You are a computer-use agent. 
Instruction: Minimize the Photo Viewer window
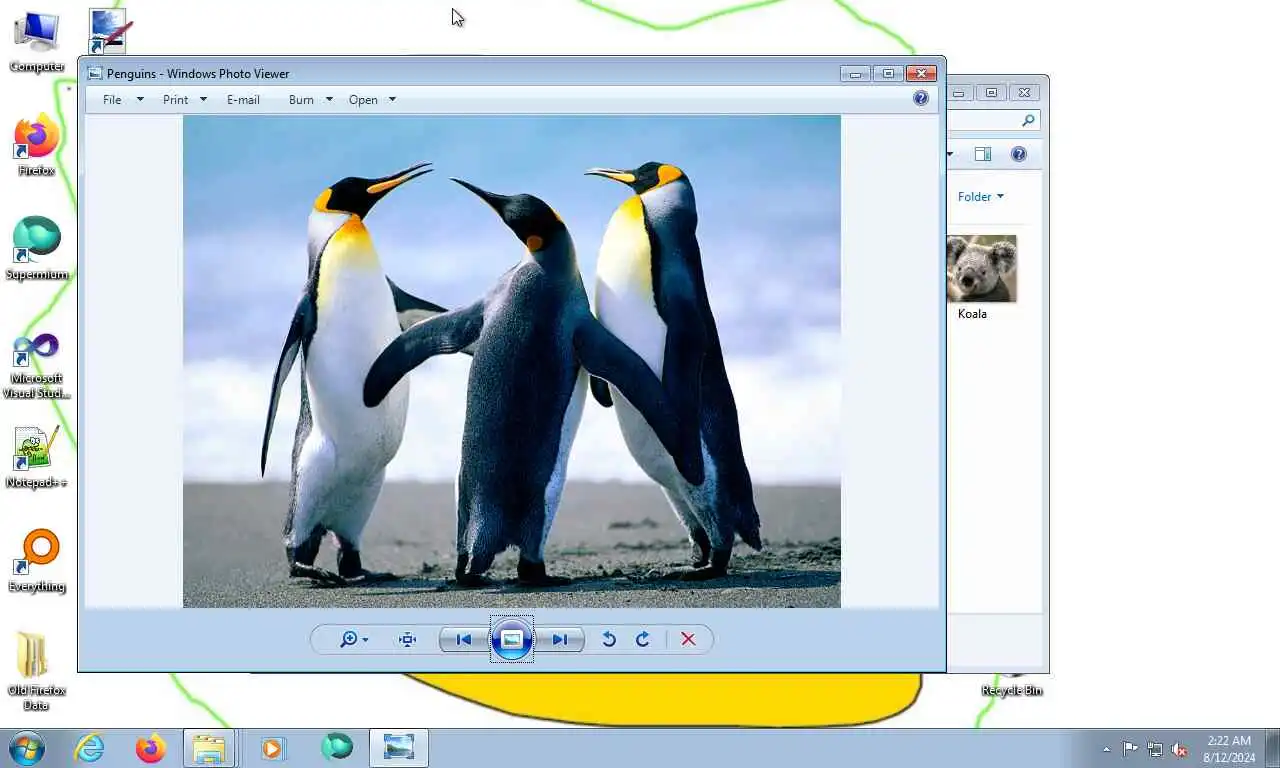855,73
